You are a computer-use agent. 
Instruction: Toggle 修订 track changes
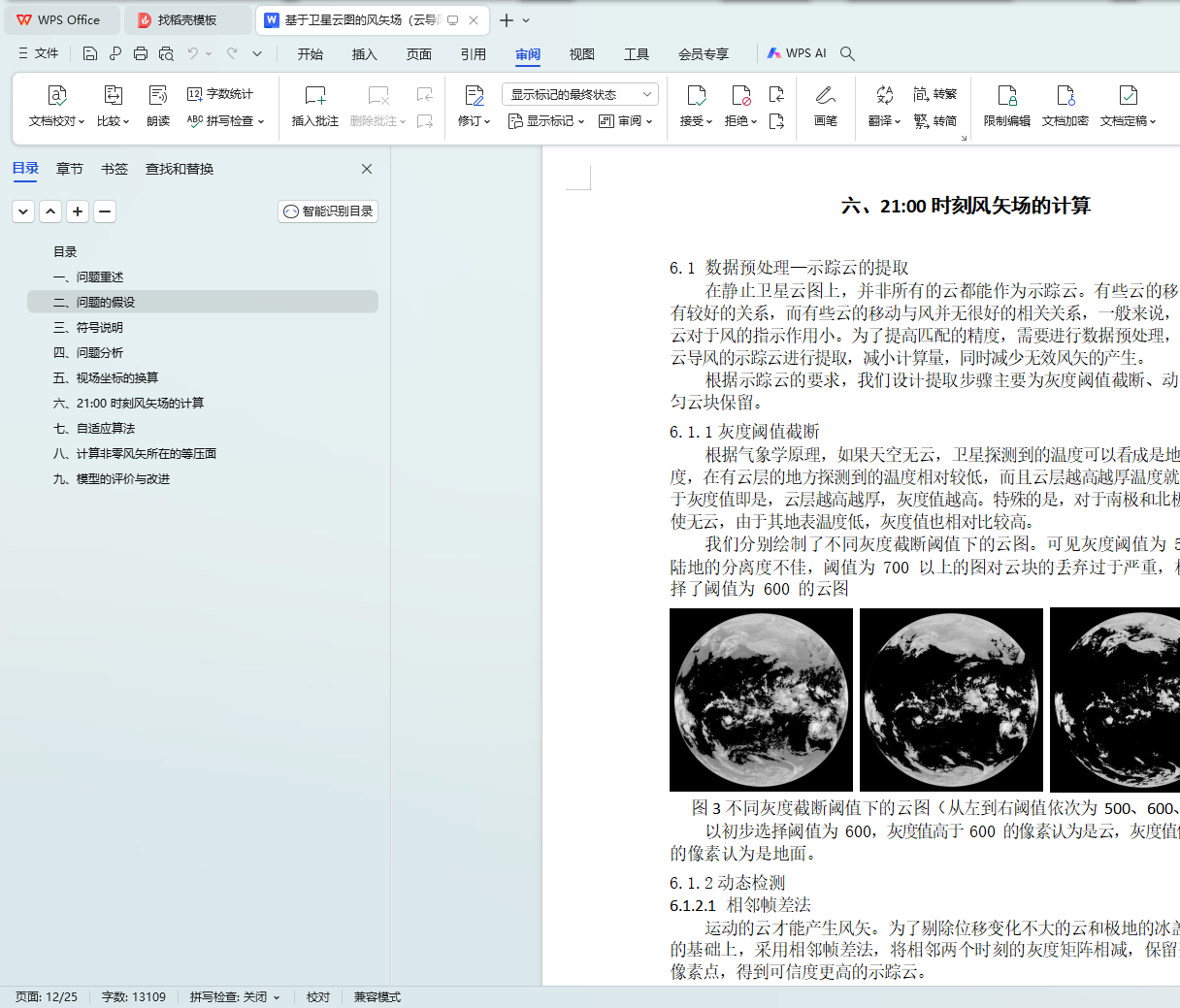[474, 107]
